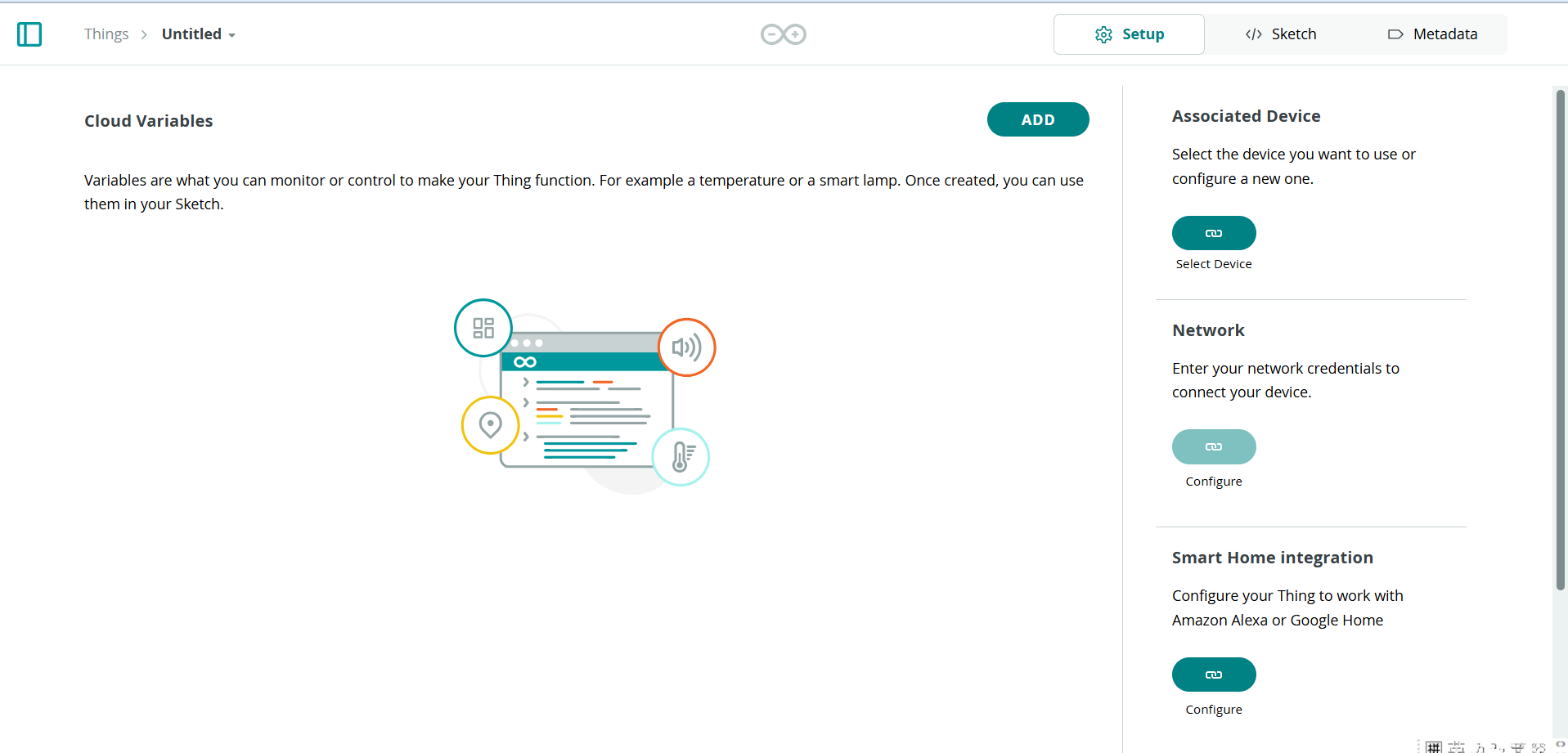1568x753 pixels.
Task: Click the vertical scrollbar of the page
Action: pyautogui.click(x=1561, y=339)
